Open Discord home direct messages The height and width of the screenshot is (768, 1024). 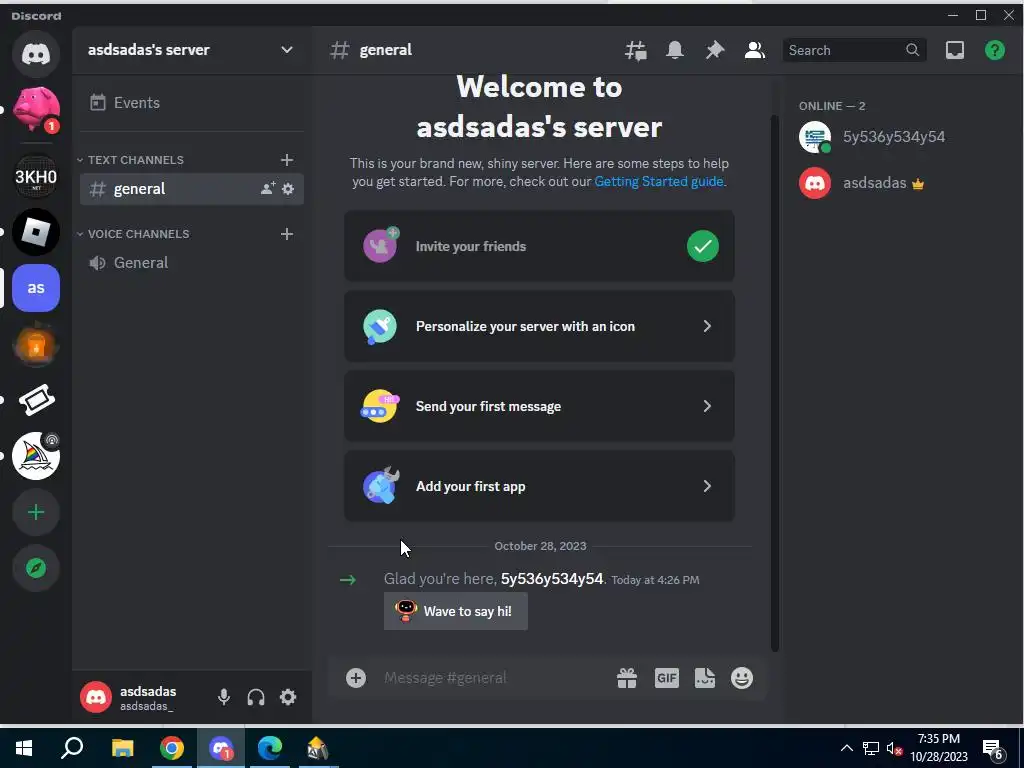click(36, 53)
